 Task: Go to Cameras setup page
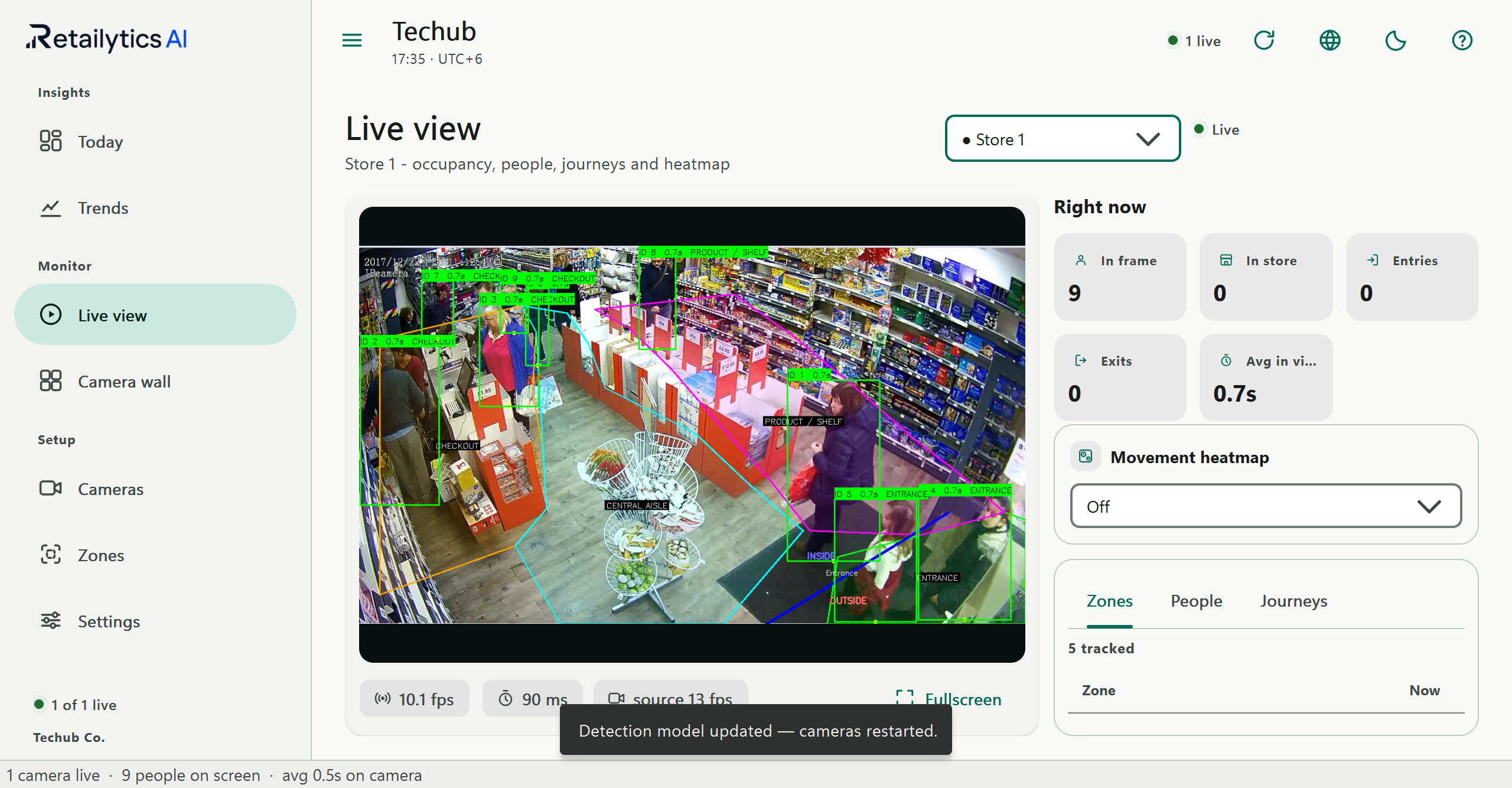(x=155, y=489)
